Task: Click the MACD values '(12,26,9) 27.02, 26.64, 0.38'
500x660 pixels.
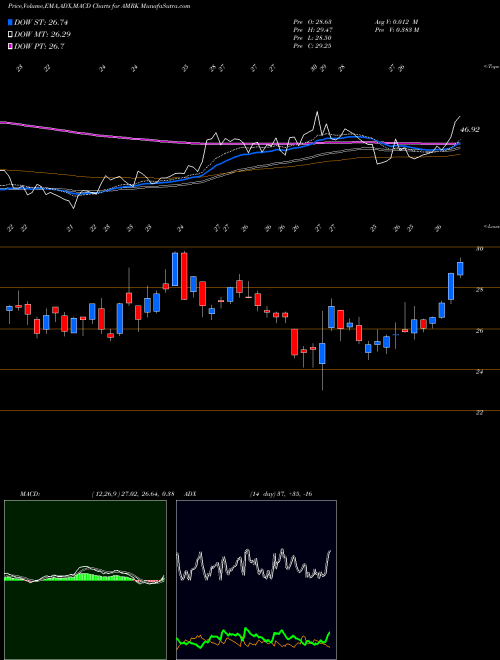Action: (133, 494)
